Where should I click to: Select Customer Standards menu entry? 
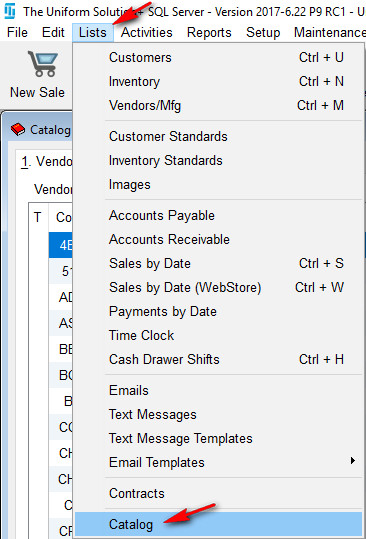218,136
